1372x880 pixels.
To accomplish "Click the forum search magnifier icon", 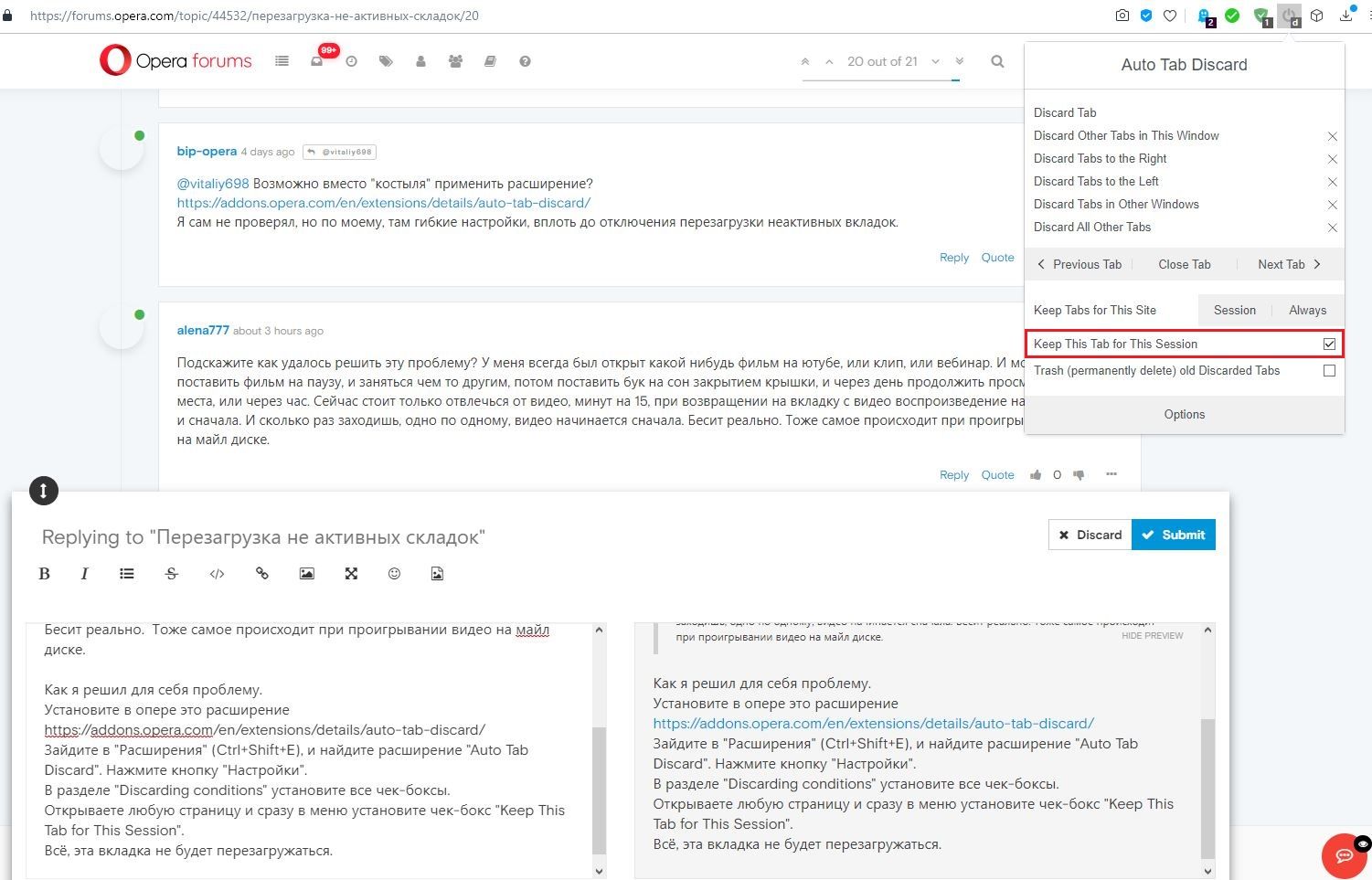I will 997,61.
